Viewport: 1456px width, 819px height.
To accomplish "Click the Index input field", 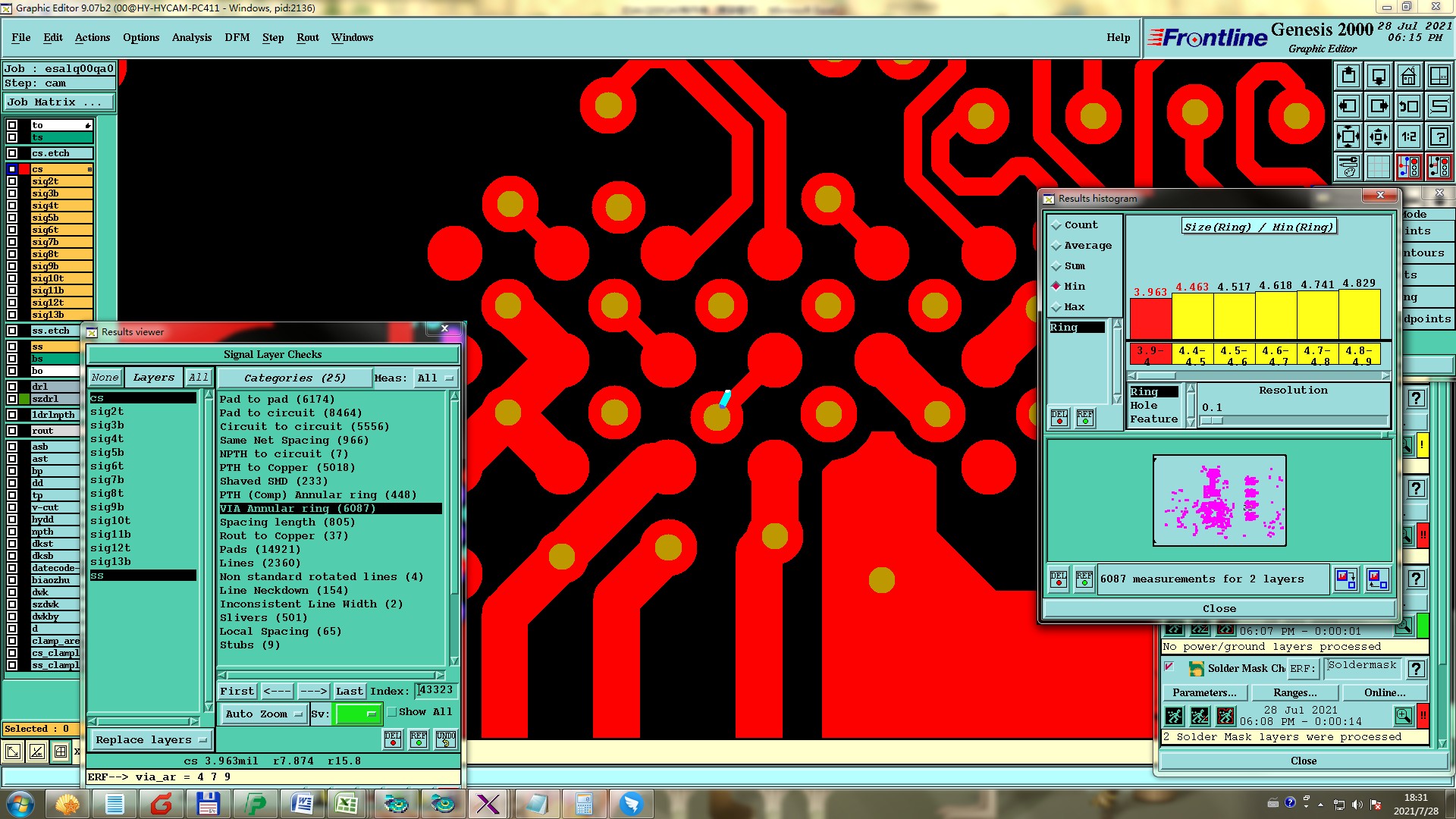I will pos(436,690).
